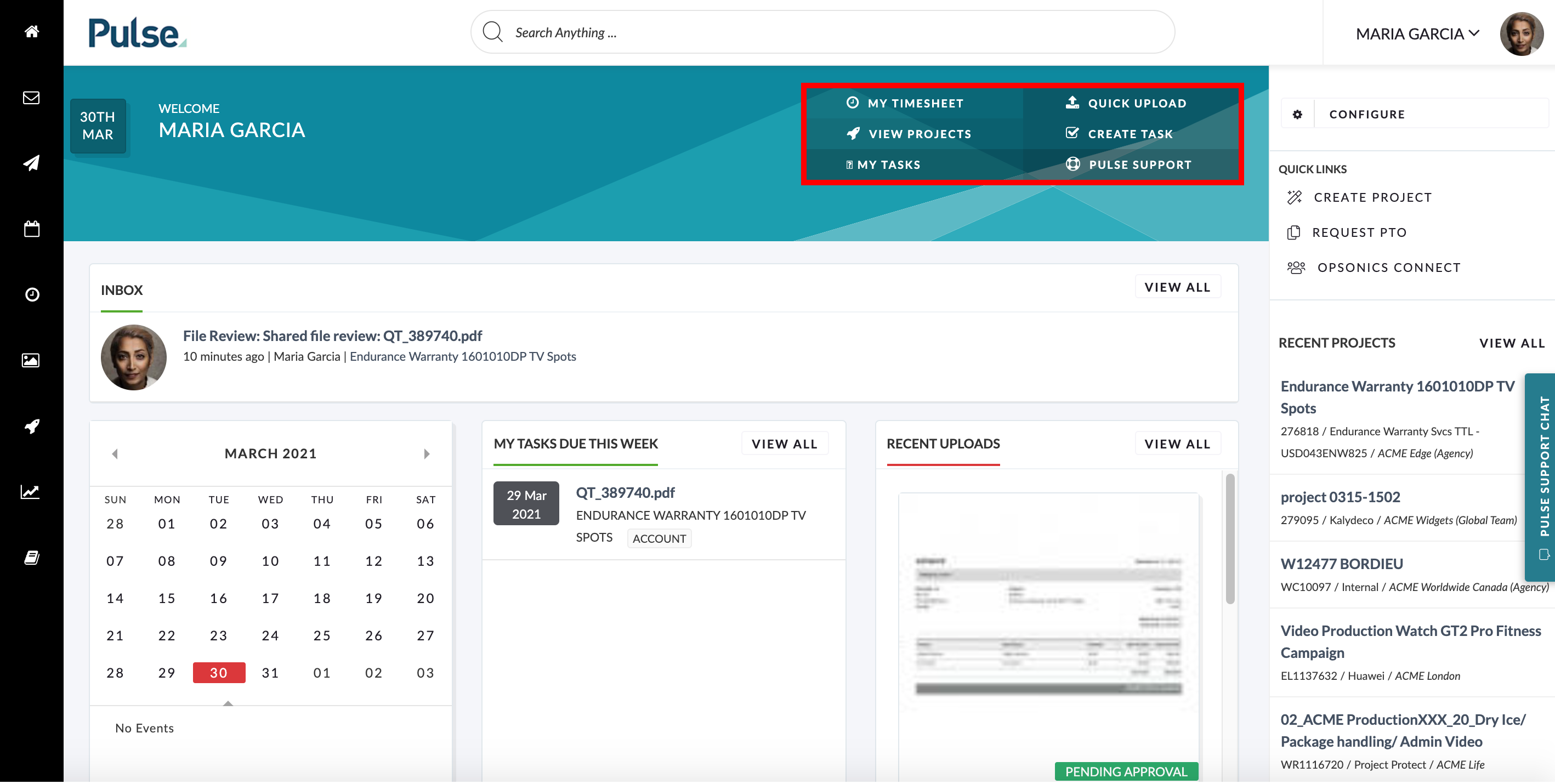The width and height of the screenshot is (1555, 784).
Task: Click the Recent Uploads vertical scrollbar
Action: click(1230, 539)
